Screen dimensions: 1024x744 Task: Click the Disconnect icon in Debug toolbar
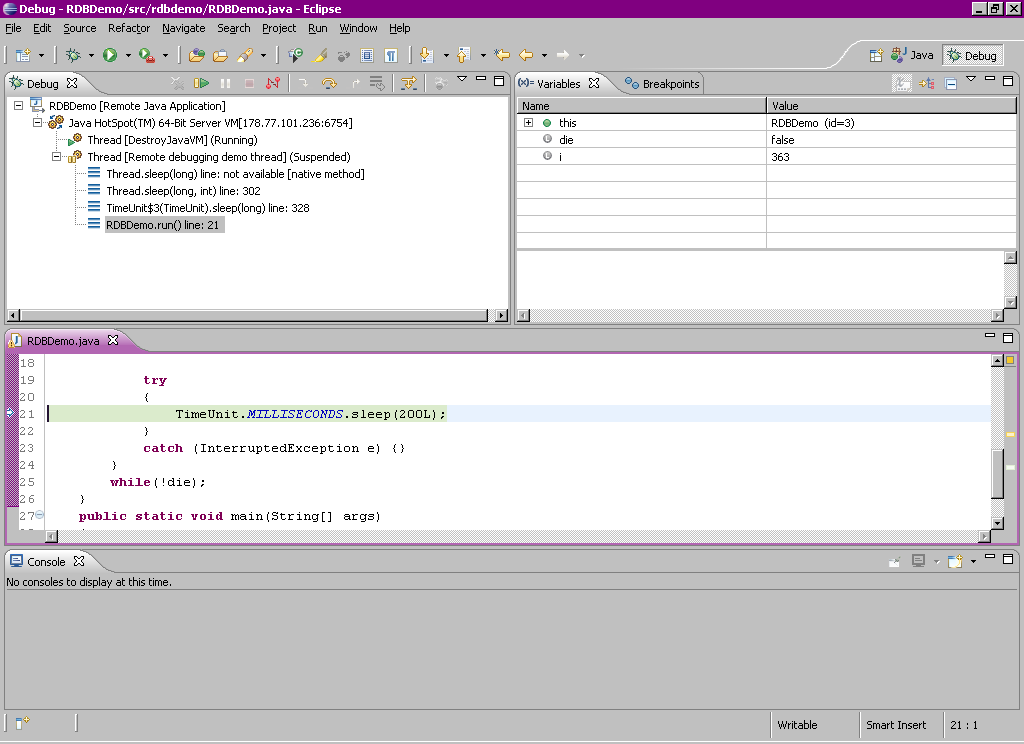(273, 84)
